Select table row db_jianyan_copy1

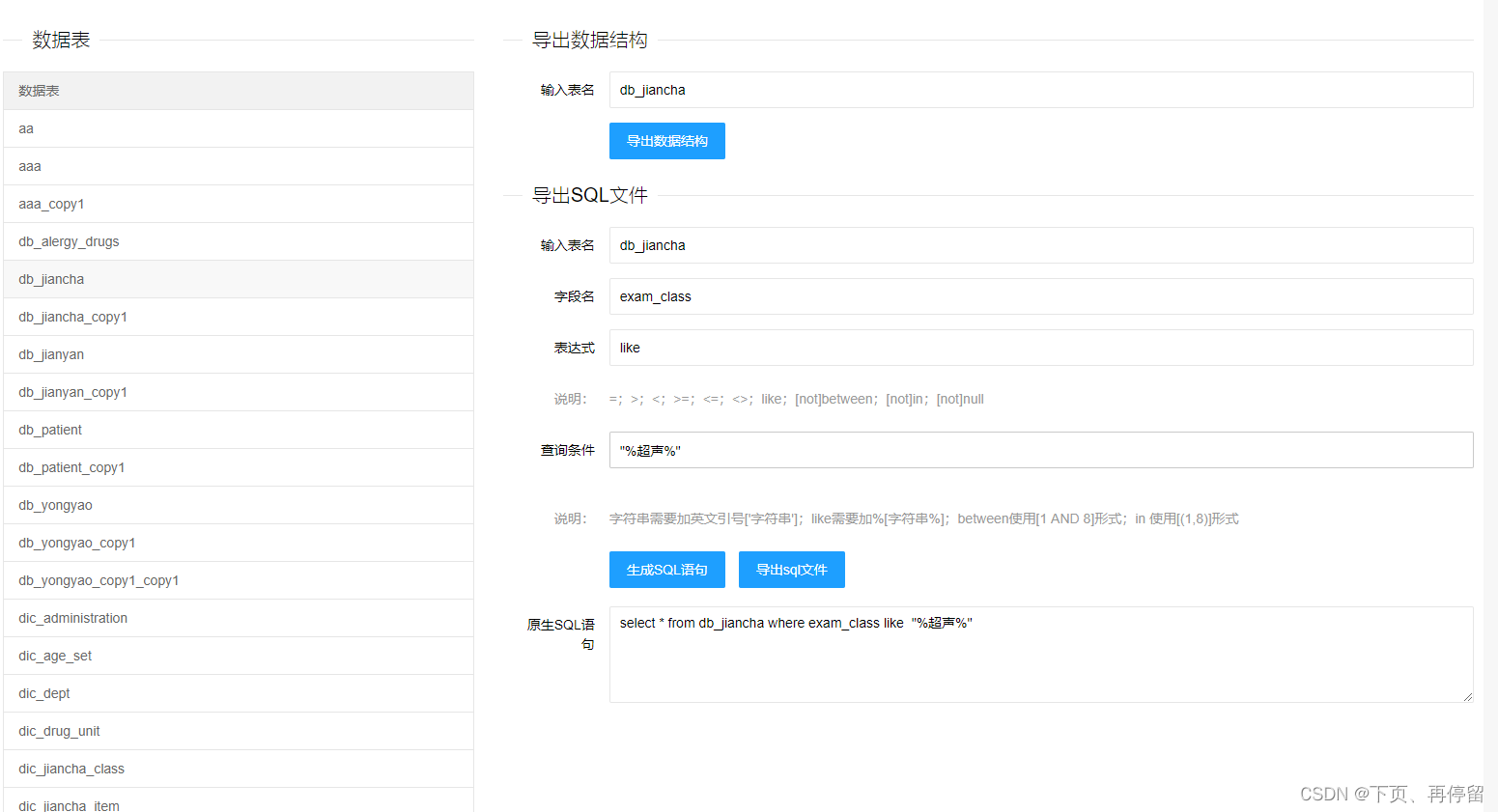[x=239, y=392]
